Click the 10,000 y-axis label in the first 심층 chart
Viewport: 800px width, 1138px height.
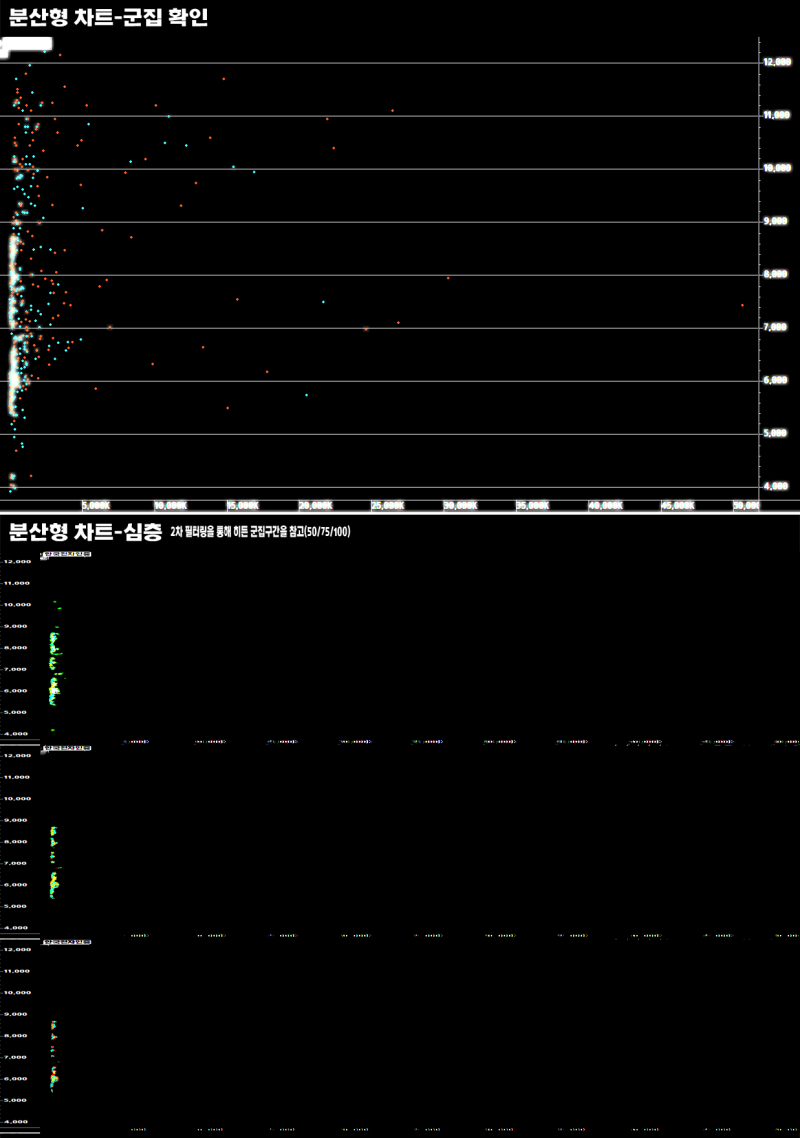(x=17, y=605)
